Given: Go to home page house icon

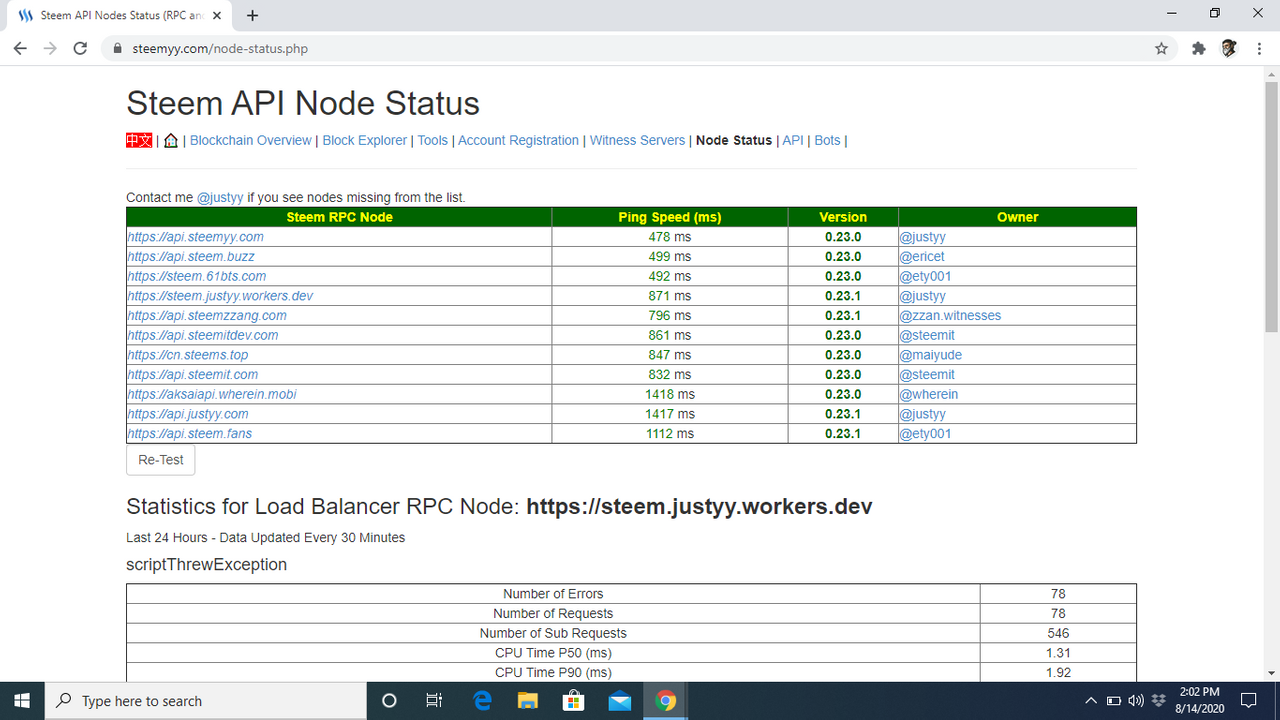Looking at the screenshot, I should click(x=170, y=141).
